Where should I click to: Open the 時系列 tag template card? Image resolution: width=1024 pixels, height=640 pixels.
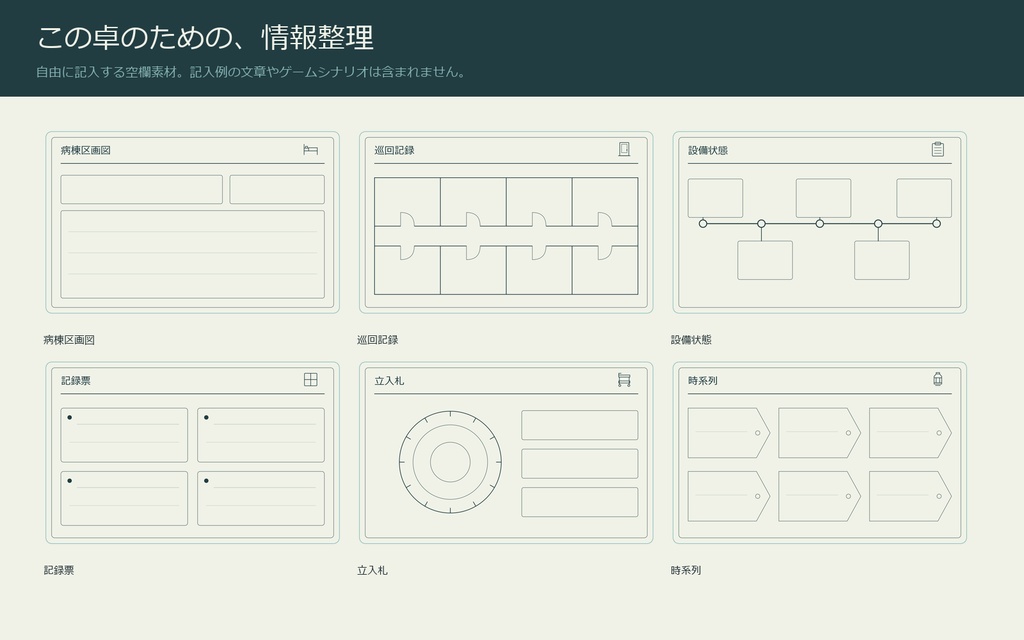[820, 453]
